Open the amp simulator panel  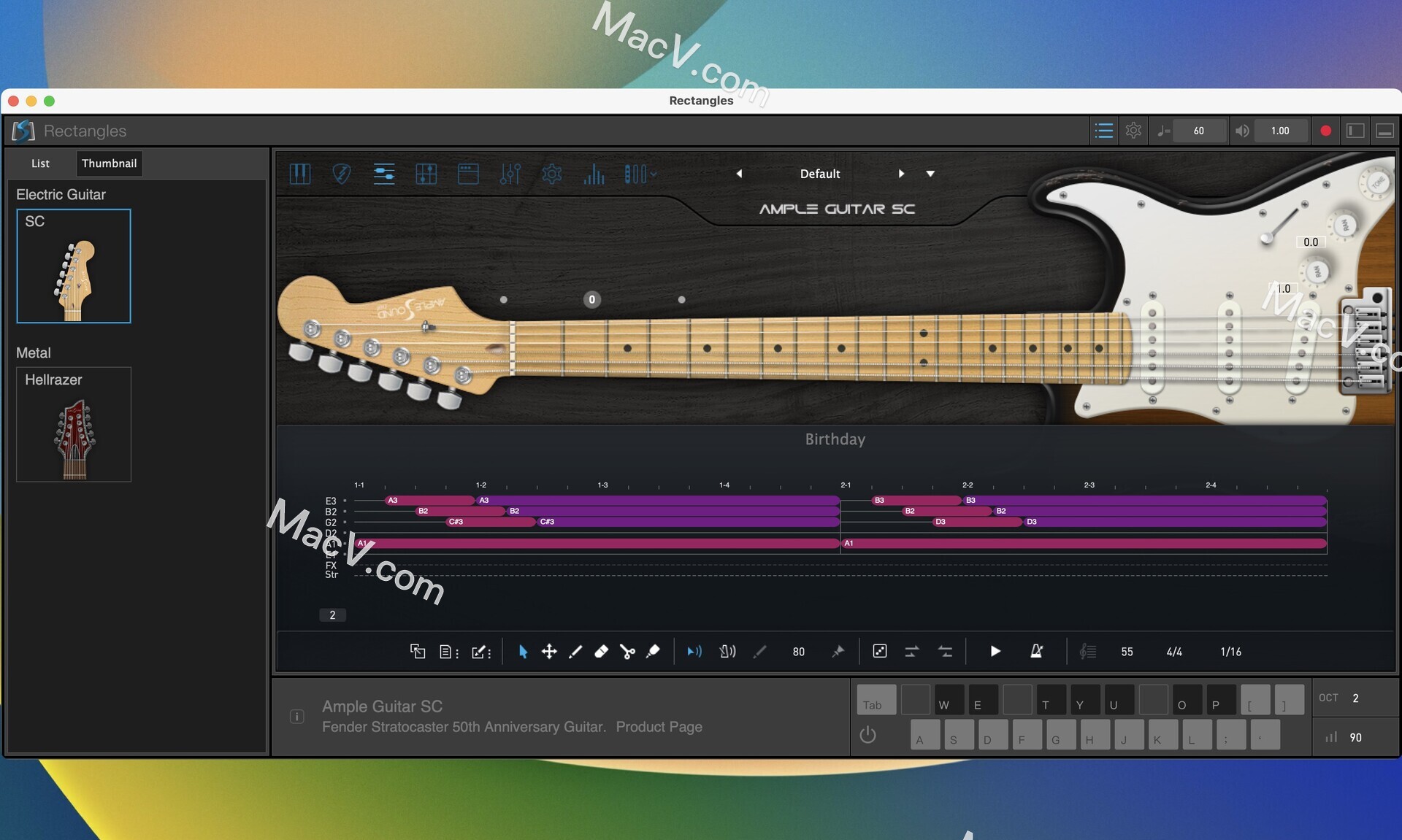point(468,174)
